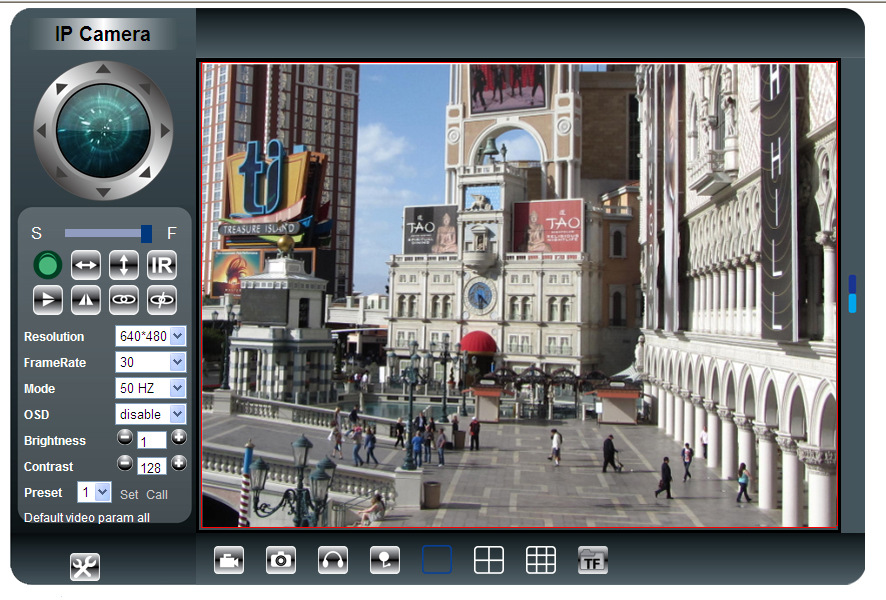Reset with Default video param all
This screenshot has width=886, height=600.
(x=87, y=518)
